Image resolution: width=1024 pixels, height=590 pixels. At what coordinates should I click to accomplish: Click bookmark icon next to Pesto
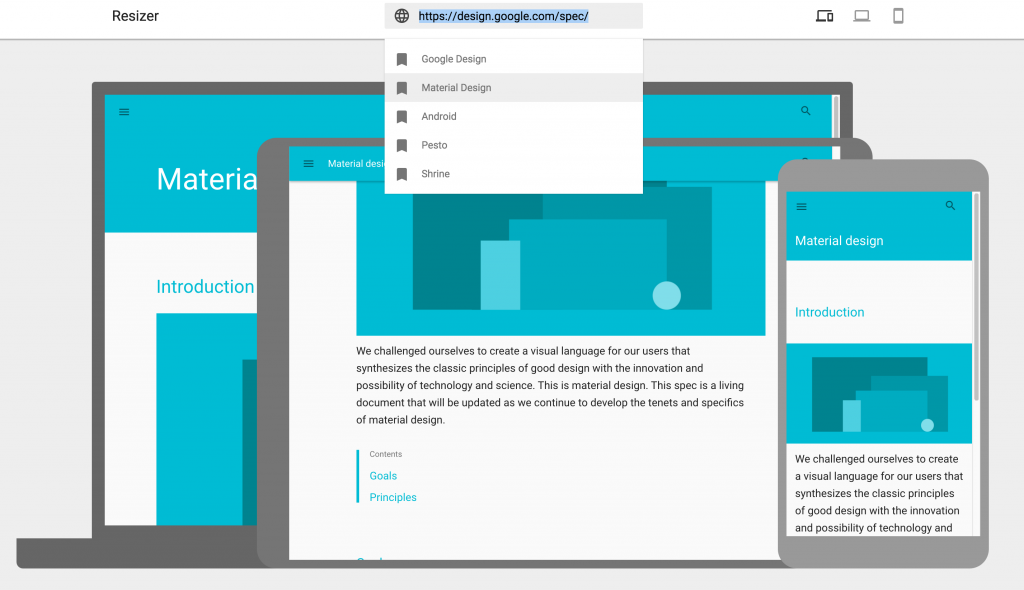coord(402,146)
